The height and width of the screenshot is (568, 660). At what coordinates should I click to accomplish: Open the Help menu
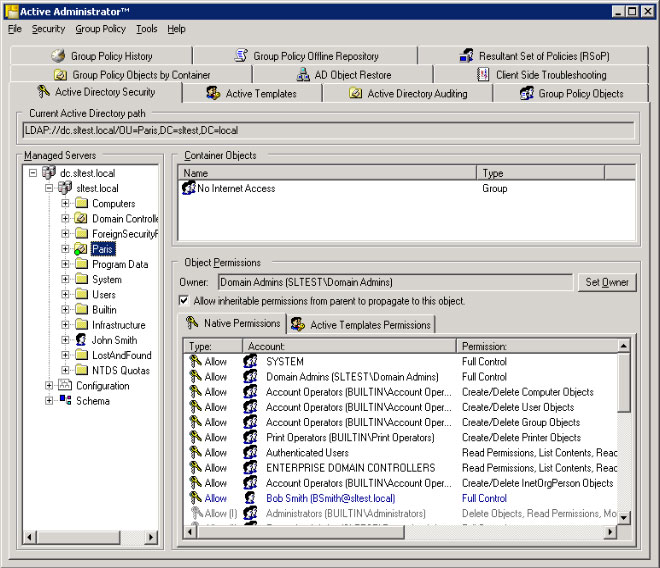(176, 29)
